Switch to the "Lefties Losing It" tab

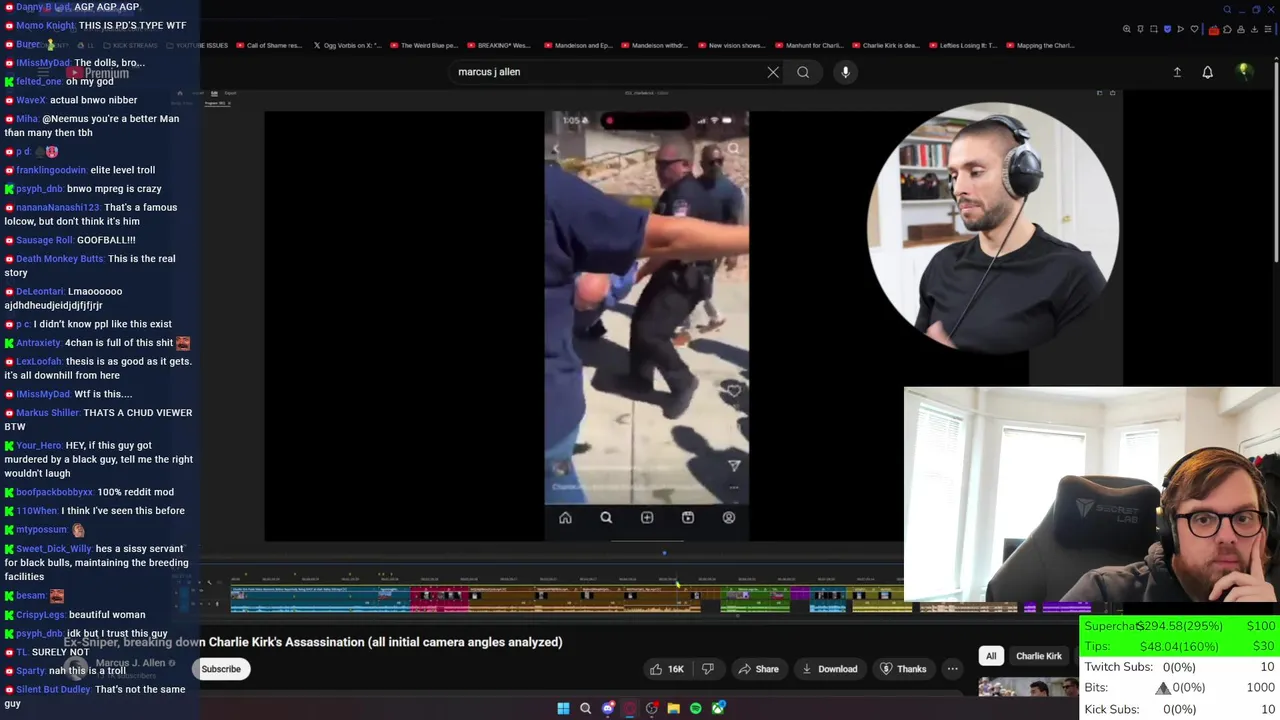962,45
